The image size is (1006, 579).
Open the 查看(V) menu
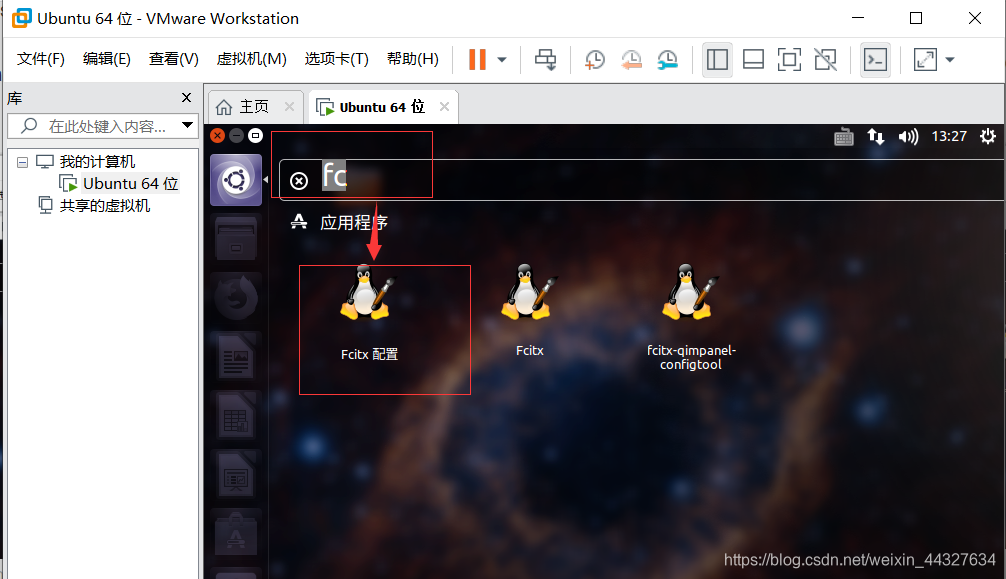pyautogui.click(x=173, y=59)
